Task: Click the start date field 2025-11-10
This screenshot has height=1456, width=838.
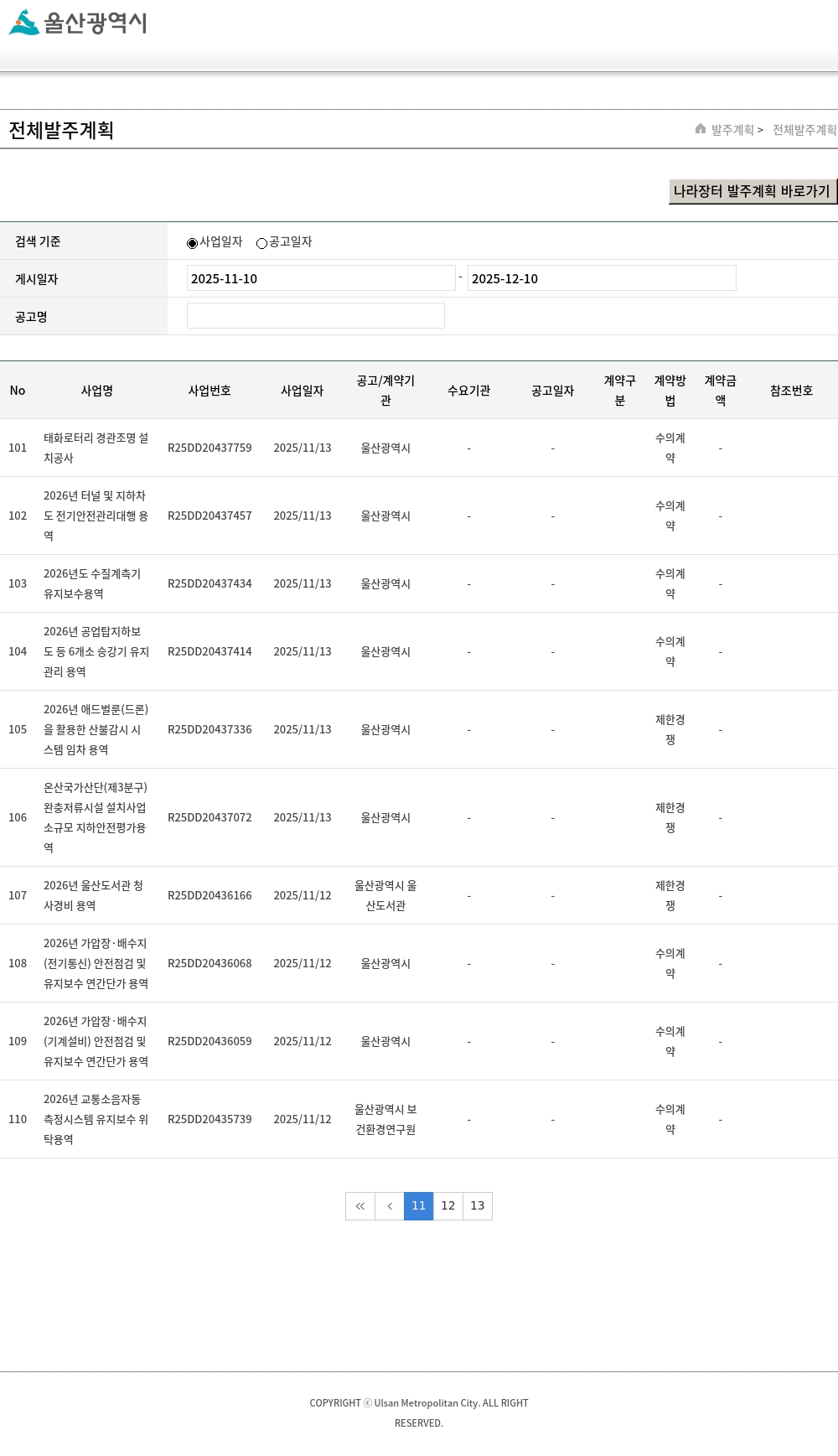Action: click(x=320, y=278)
